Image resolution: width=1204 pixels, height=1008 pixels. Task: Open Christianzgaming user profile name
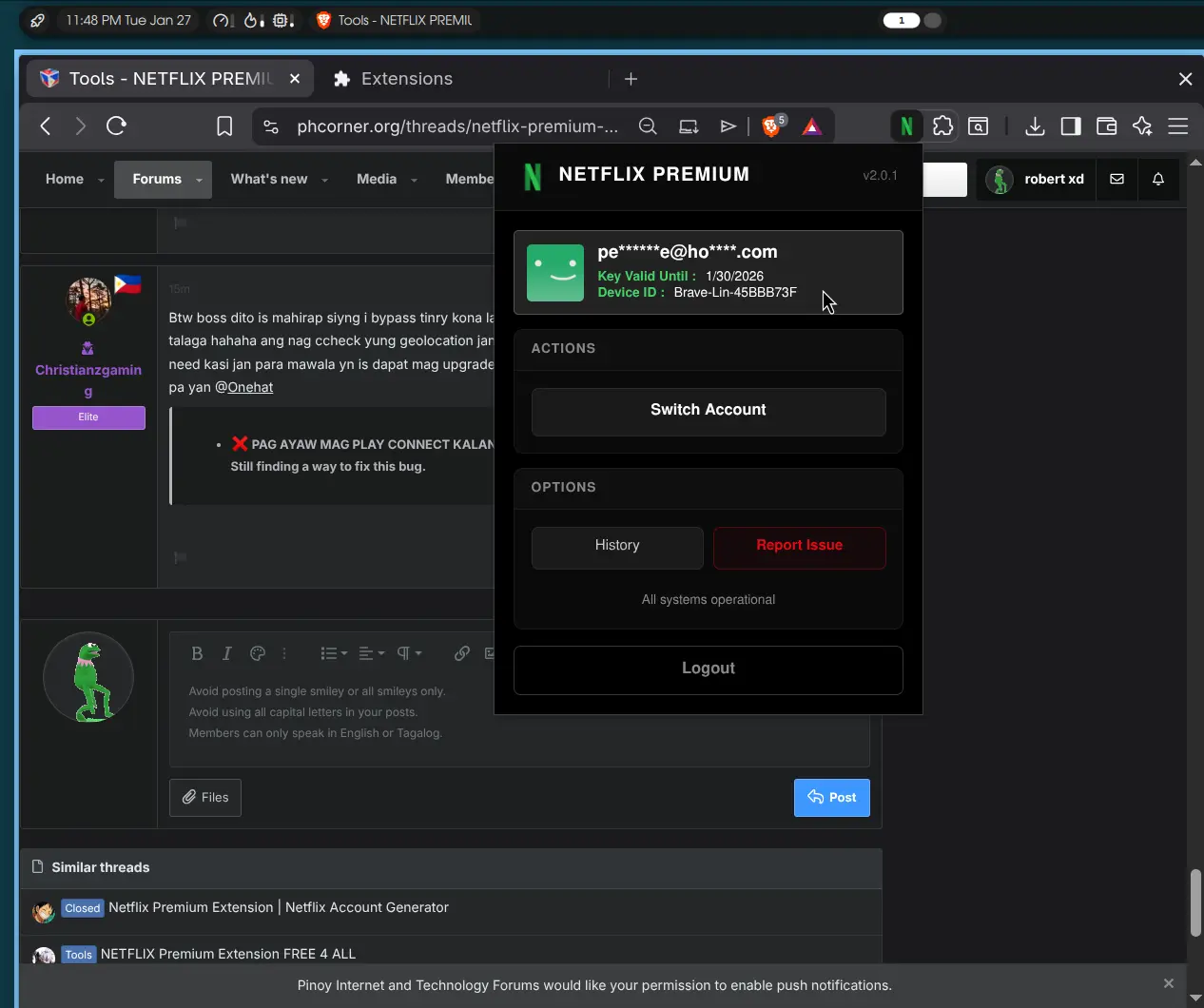[88, 380]
